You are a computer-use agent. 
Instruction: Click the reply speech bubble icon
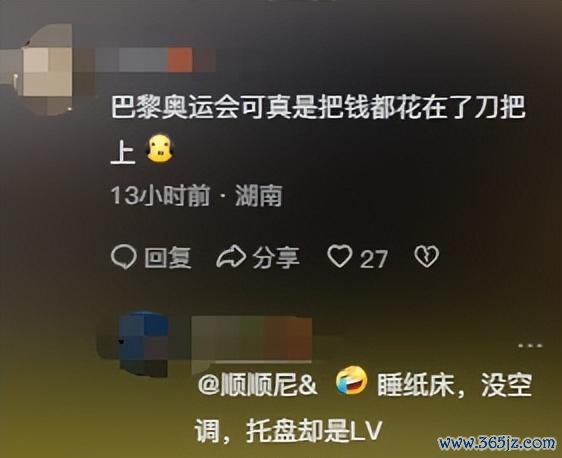(124, 257)
